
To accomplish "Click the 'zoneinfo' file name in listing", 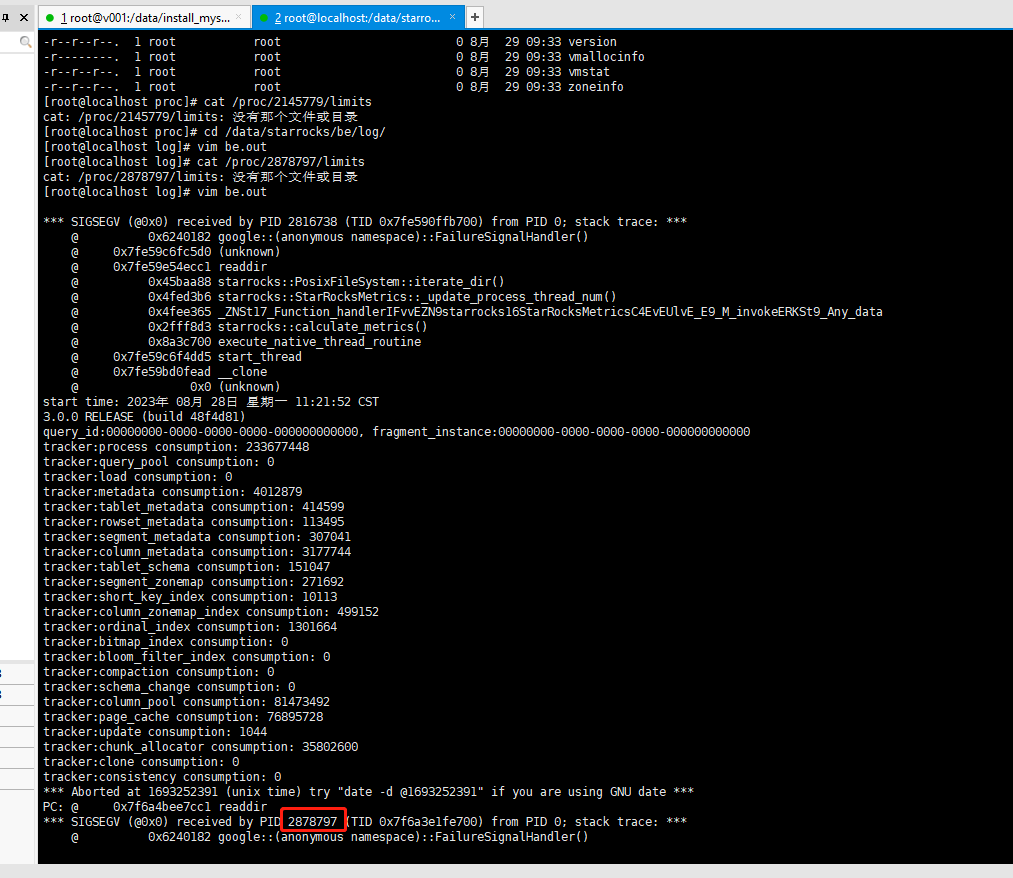I will point(596,87).
